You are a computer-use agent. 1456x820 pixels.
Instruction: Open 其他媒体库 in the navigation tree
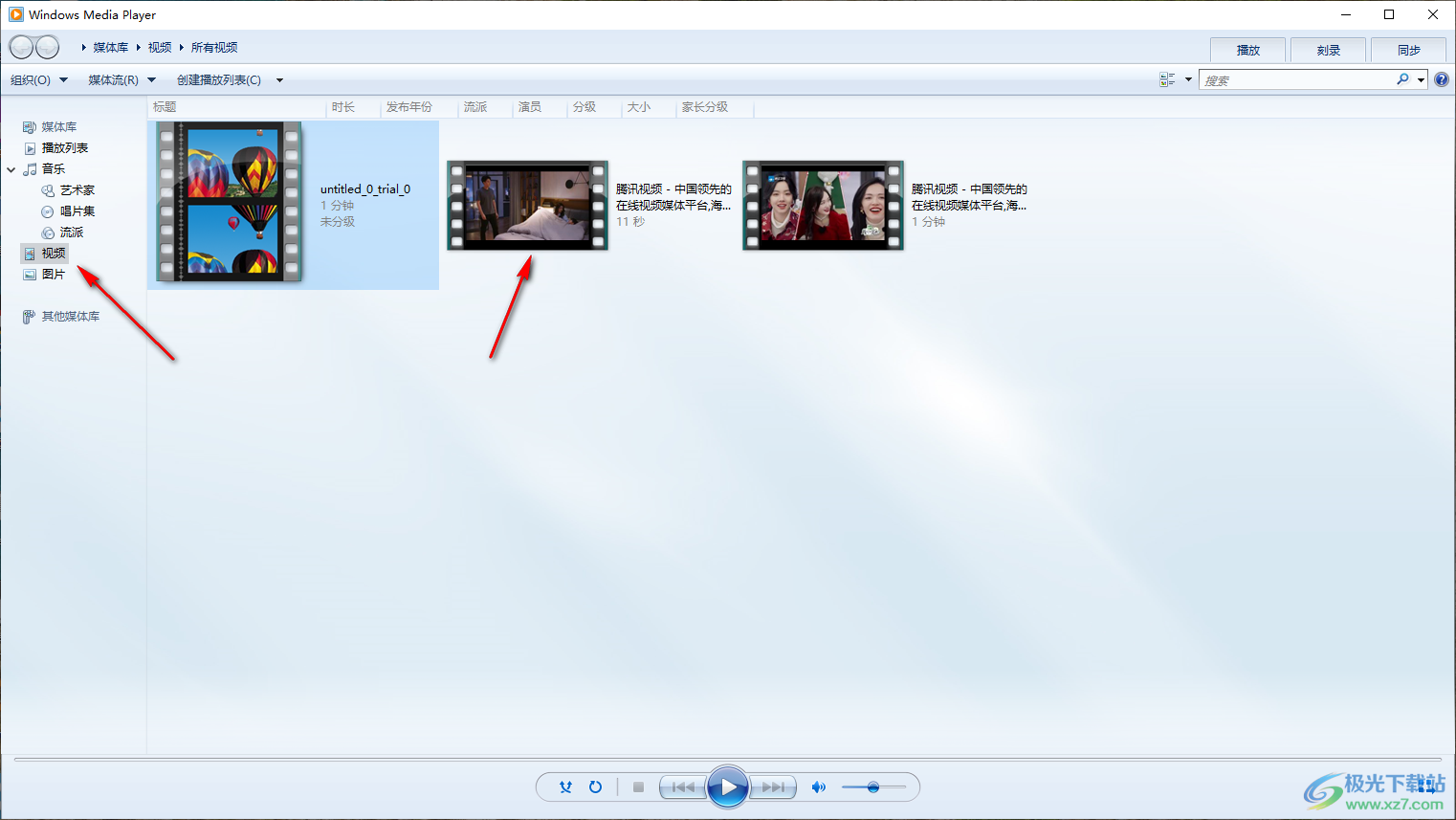tap(71, 317)
